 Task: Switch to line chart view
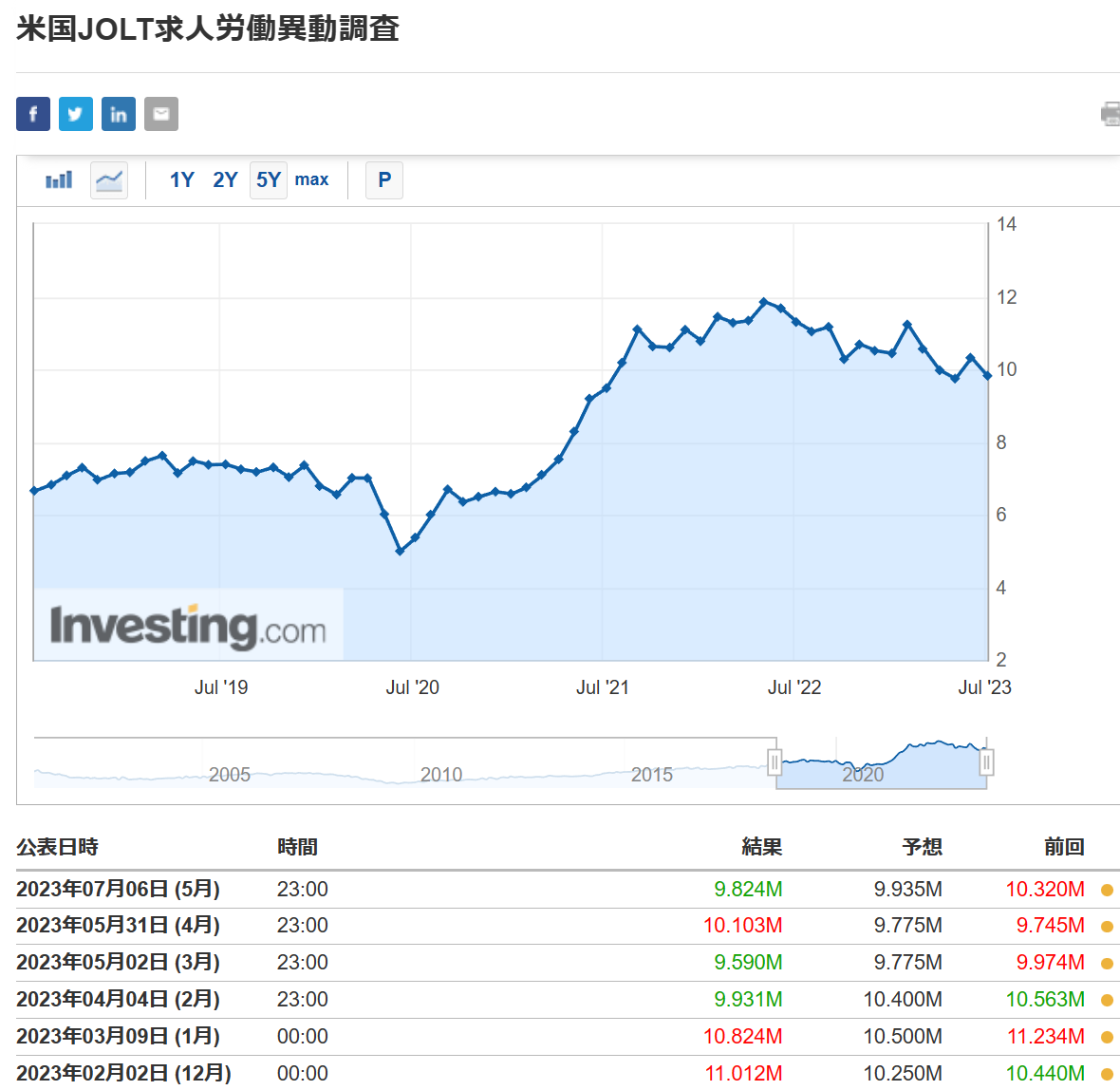pos(109,179)
